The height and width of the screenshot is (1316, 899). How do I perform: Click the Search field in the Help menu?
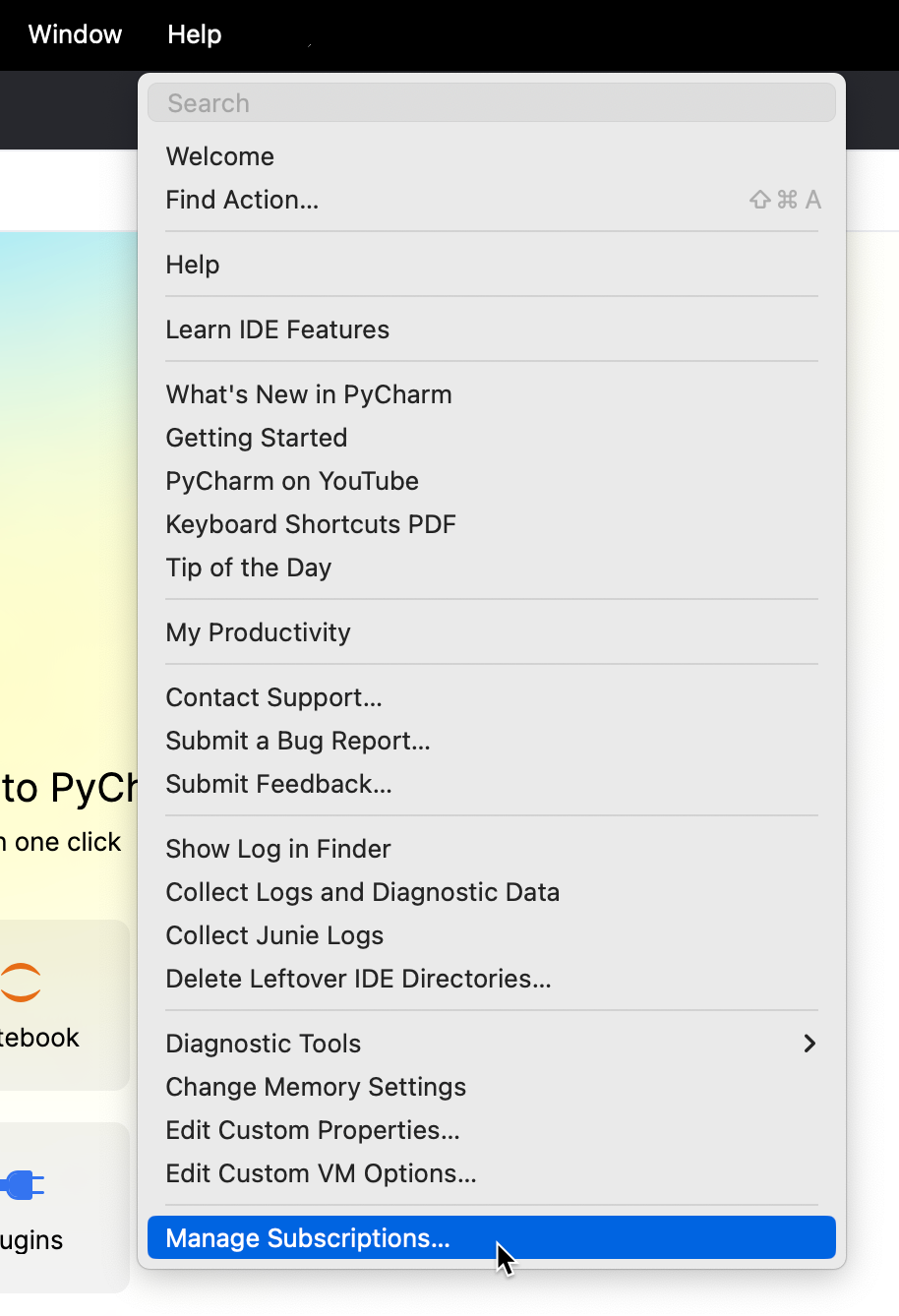tap(492, 101)
